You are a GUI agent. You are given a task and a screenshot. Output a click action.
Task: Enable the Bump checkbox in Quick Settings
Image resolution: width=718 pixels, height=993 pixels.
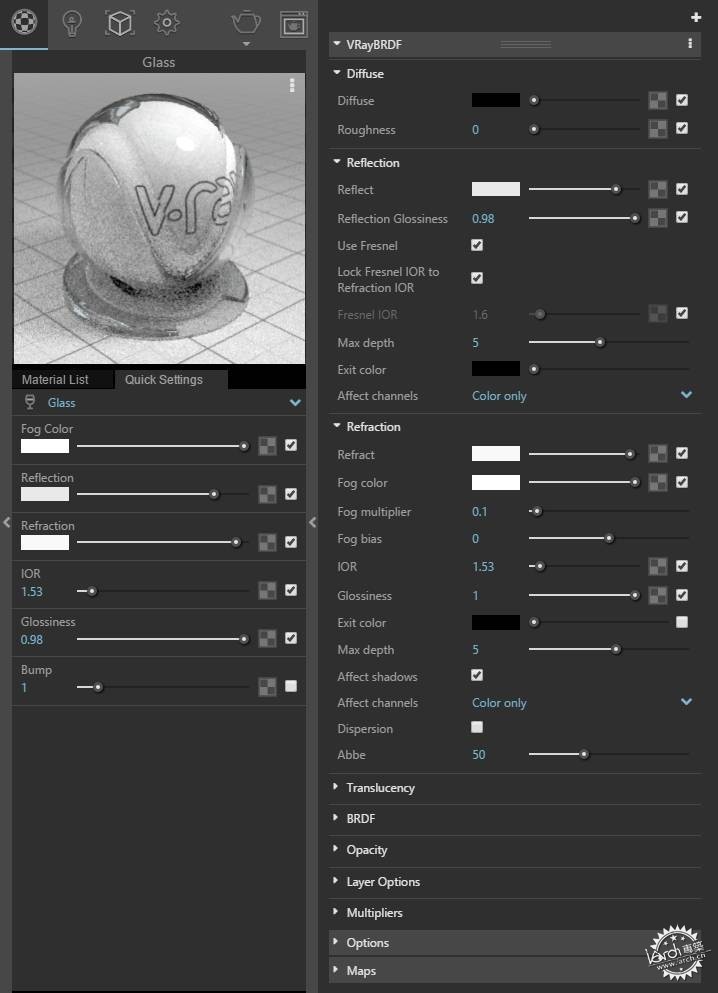(x=291, y=686)
